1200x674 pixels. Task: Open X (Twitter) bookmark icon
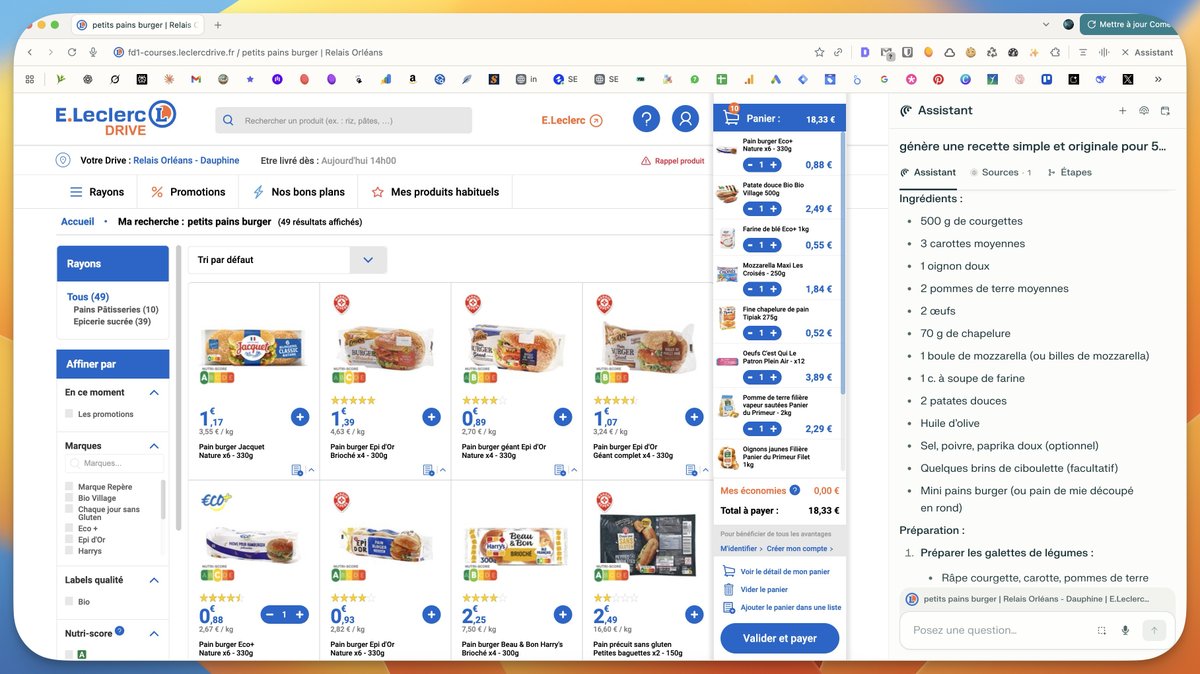[x=1128, y=79]
